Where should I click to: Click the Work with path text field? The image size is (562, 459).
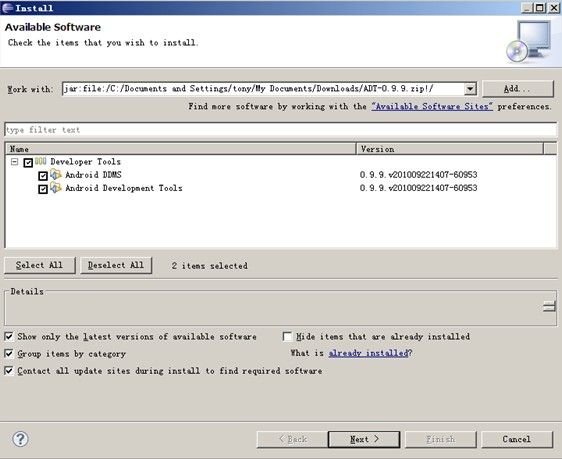click(x=263, y=89)
